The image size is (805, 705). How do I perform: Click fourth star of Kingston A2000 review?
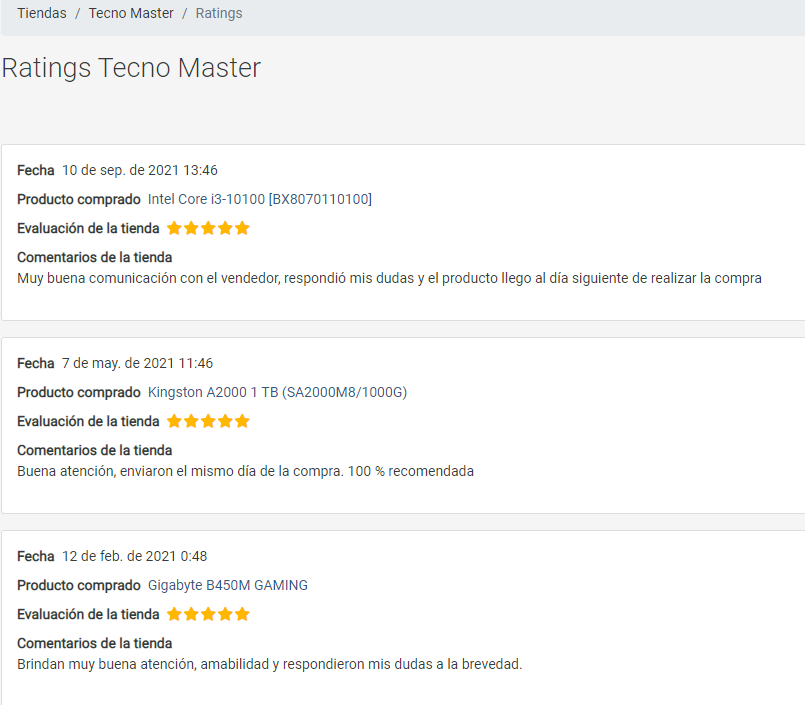225,421
